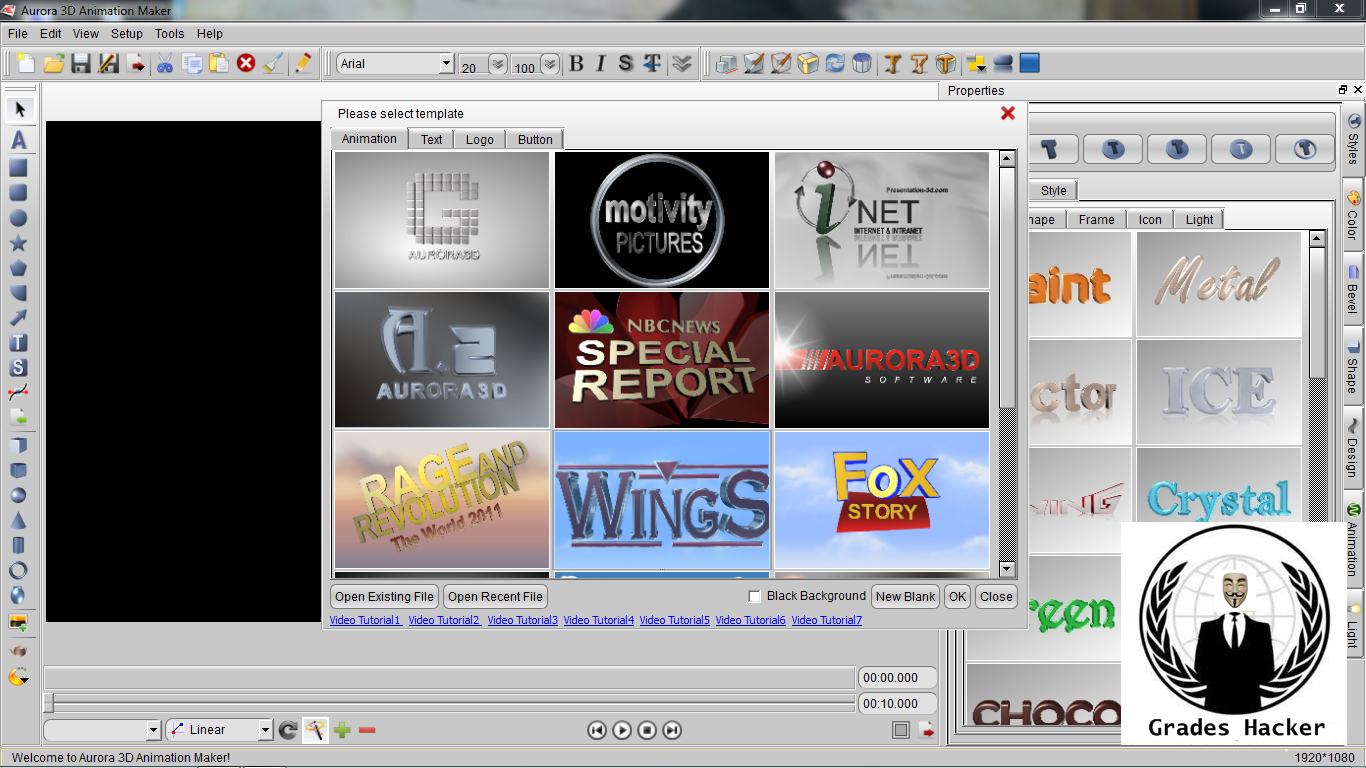Screen dimensions: 1366x768
Task: Click the Copy icon
Action: click(192, 64)
